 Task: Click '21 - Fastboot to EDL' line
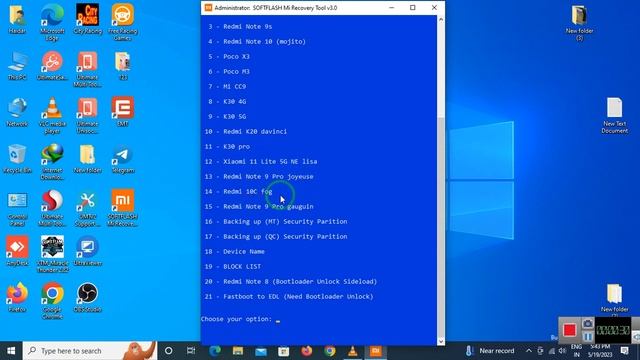tap(289, 297)
